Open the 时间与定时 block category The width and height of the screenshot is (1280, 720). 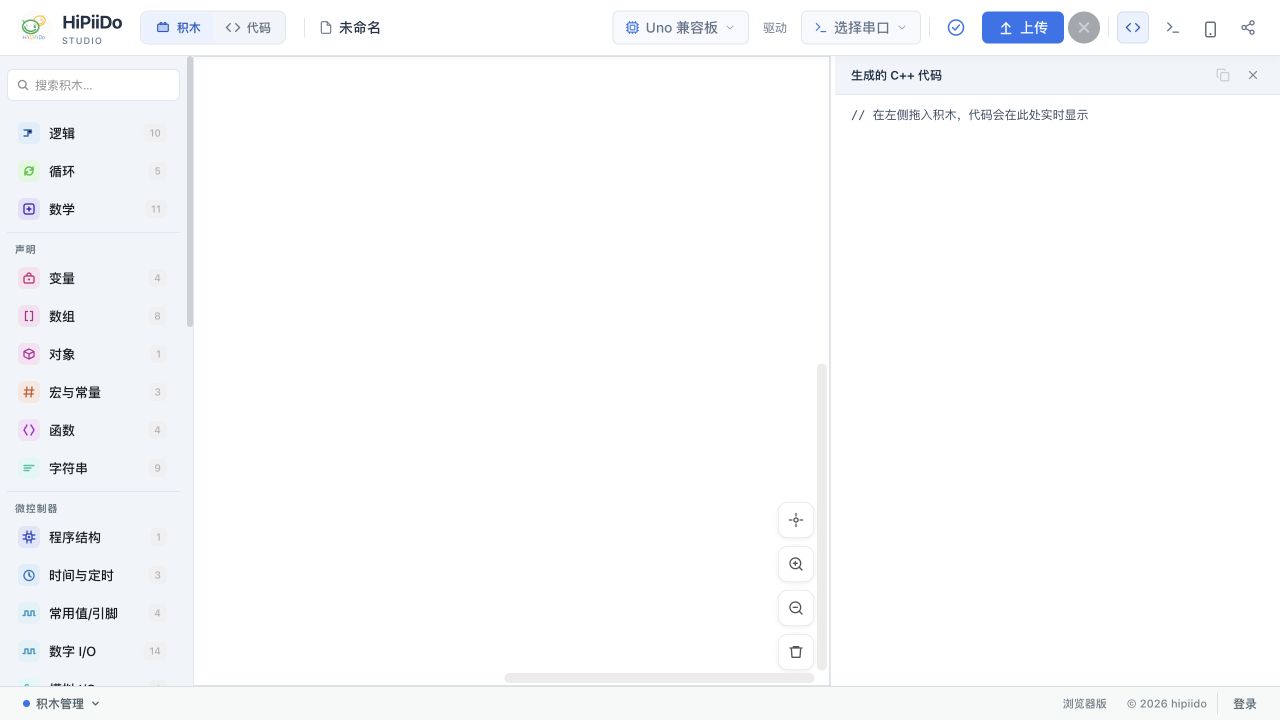(x=93, y=575)
